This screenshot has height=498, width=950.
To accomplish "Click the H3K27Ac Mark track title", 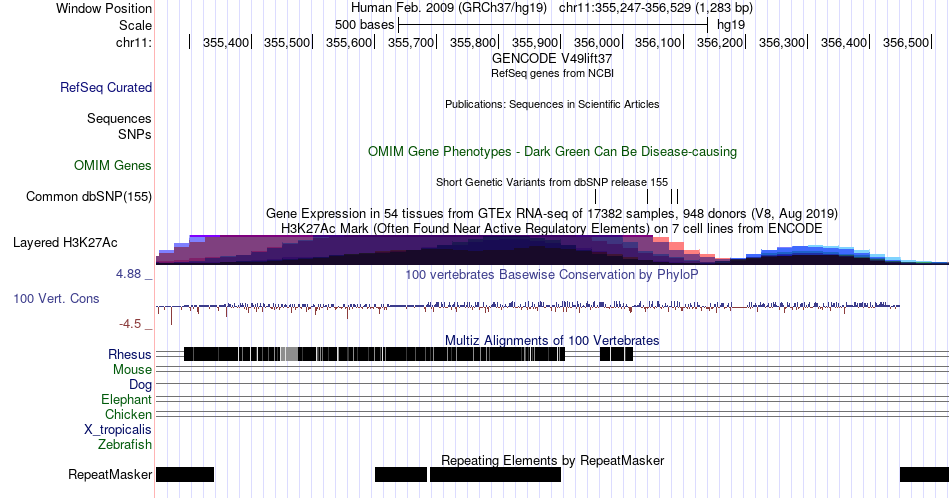I will tap(552, 228).
